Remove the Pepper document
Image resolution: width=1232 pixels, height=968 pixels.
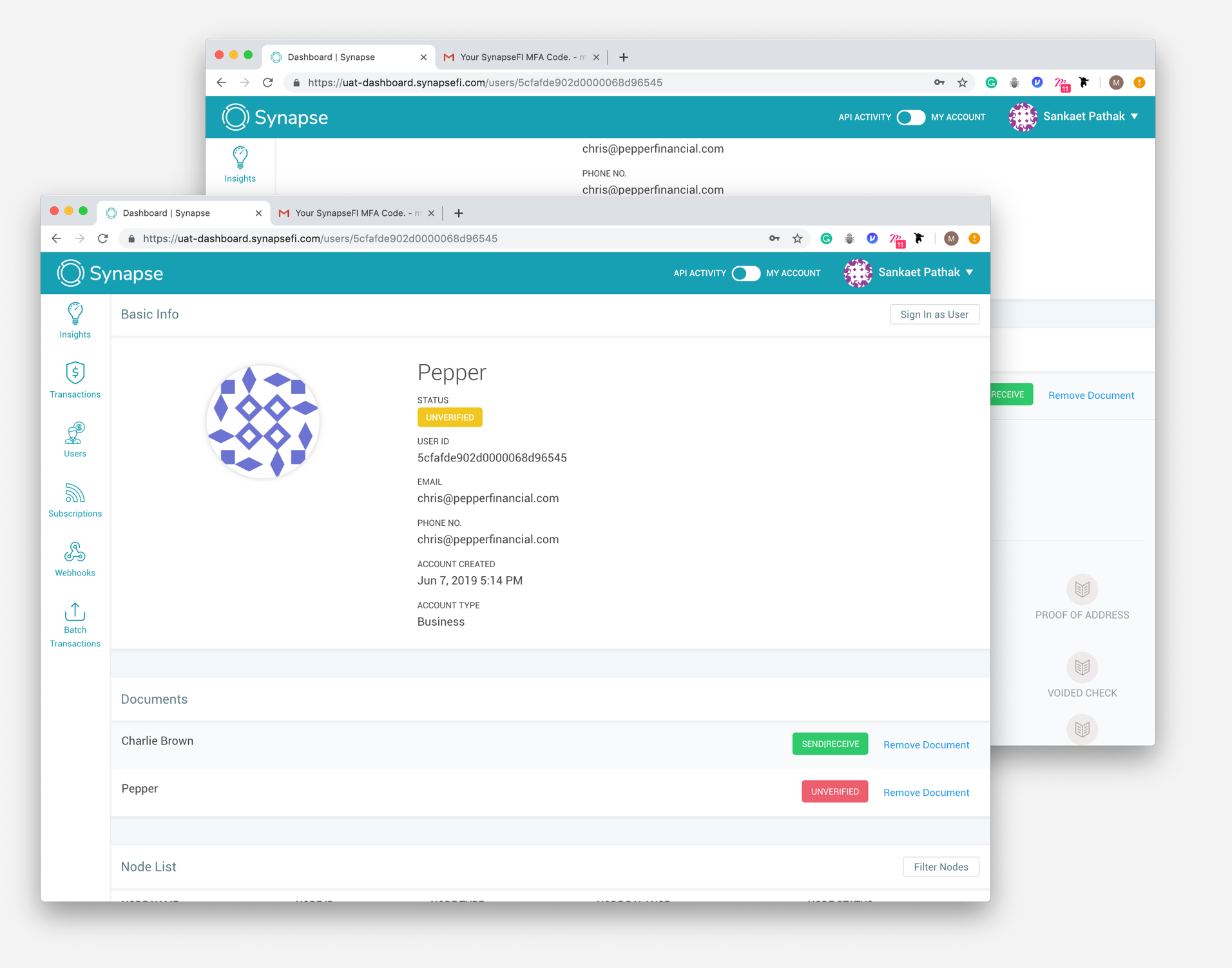[x=925, y=793]
